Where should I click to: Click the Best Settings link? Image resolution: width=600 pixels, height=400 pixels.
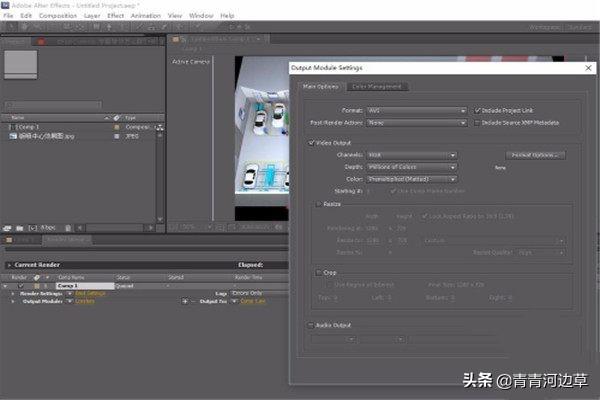click(x=90, y=294)
